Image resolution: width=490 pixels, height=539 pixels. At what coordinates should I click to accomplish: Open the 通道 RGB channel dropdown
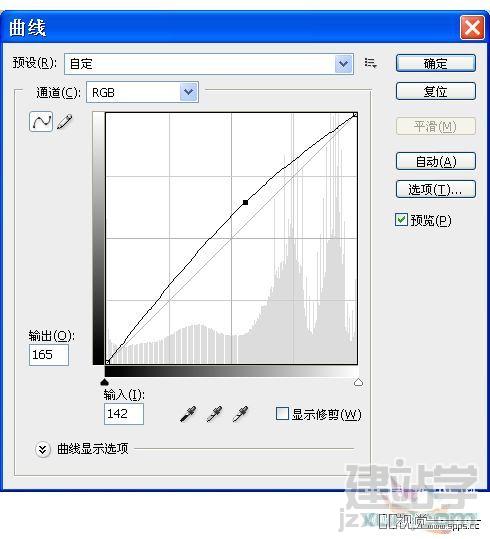click(142, 92)
